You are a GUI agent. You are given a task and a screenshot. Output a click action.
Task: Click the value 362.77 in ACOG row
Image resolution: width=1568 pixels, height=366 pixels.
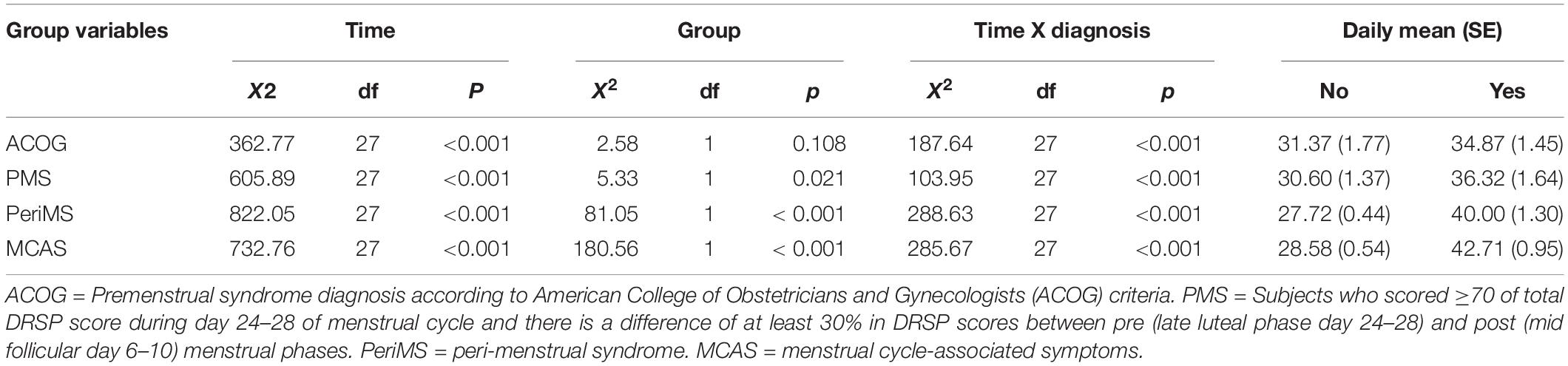point(262,143)
